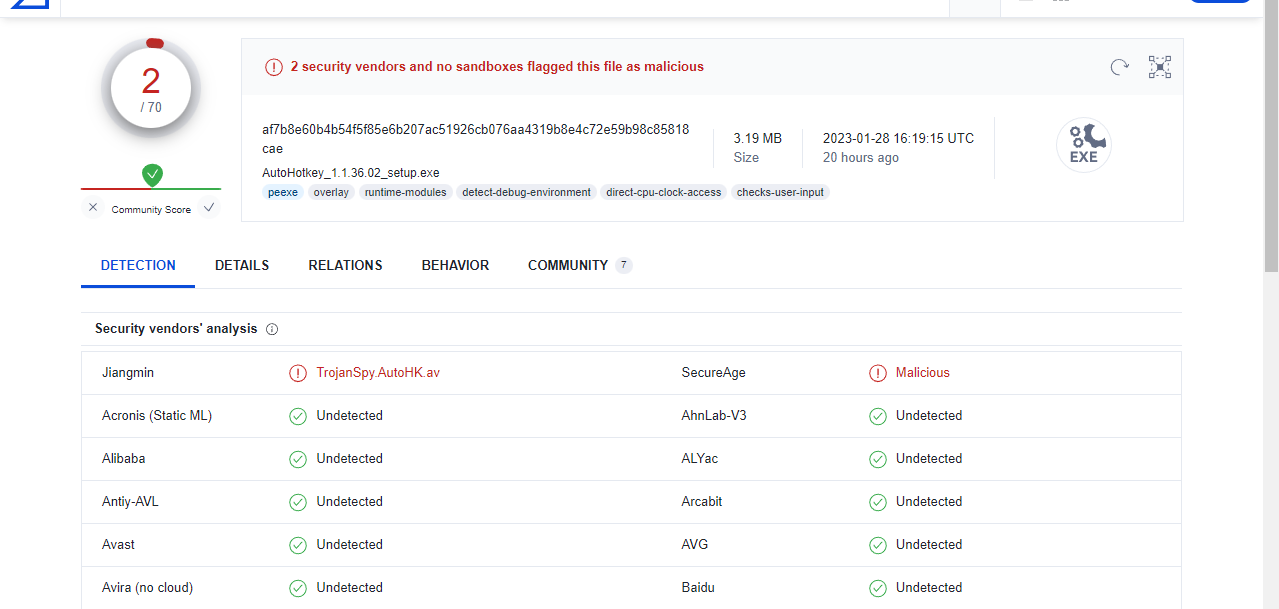This screenshot has height=609, width=1279.
Task: Click the TrojanSpy.AutoHK.av detection result
Action: click(378, 372)
